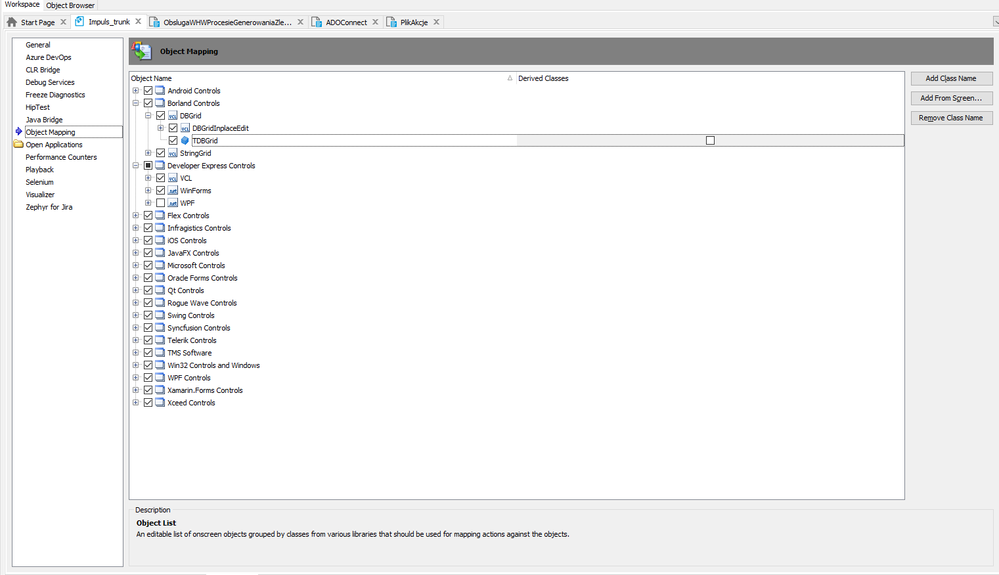Click the Add From Screen button
999x575 pixels.
coord(951,98)
